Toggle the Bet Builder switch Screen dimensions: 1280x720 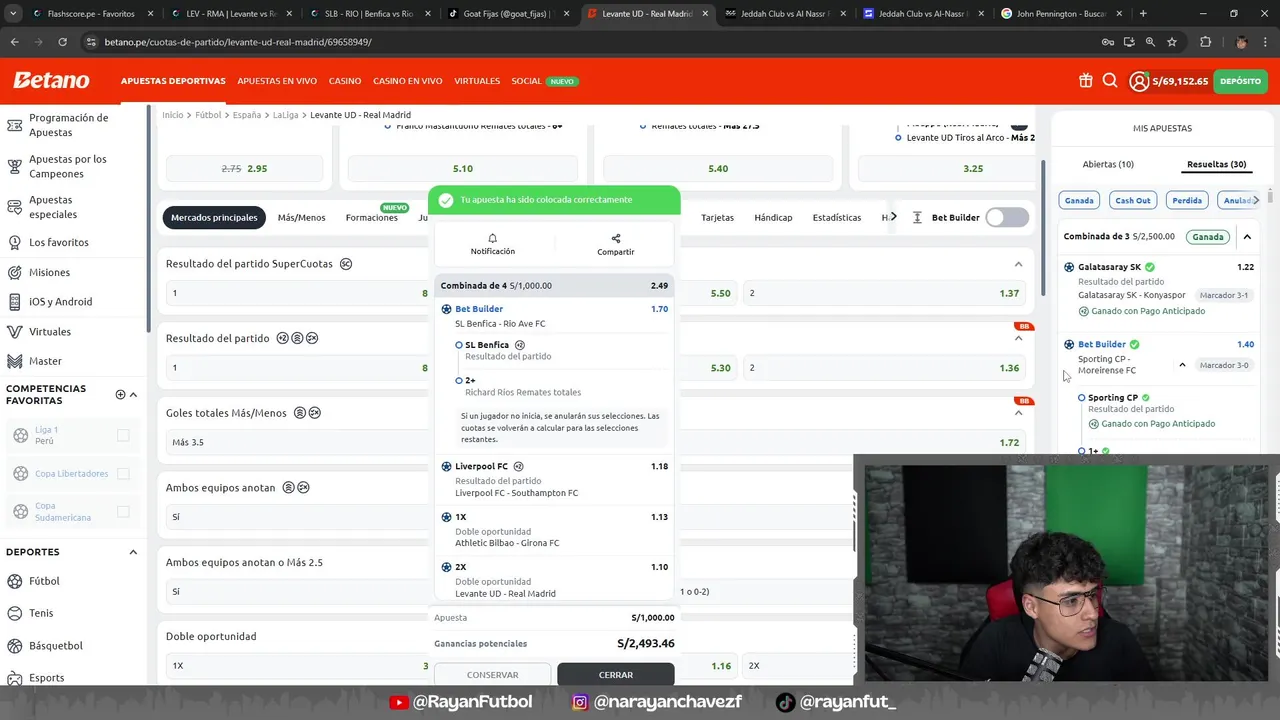1006,217
